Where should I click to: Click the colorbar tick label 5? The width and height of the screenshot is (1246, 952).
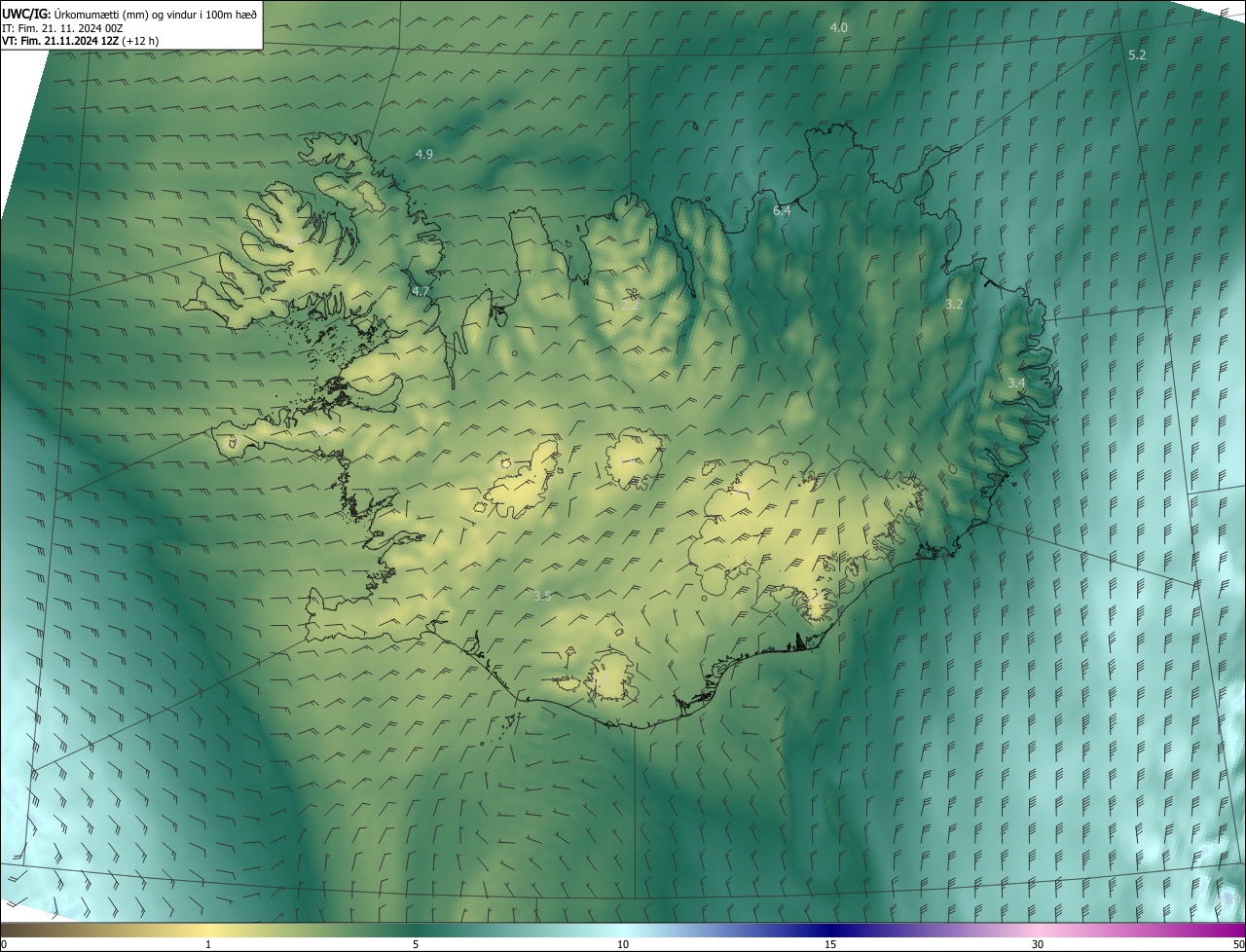[416, 944]
